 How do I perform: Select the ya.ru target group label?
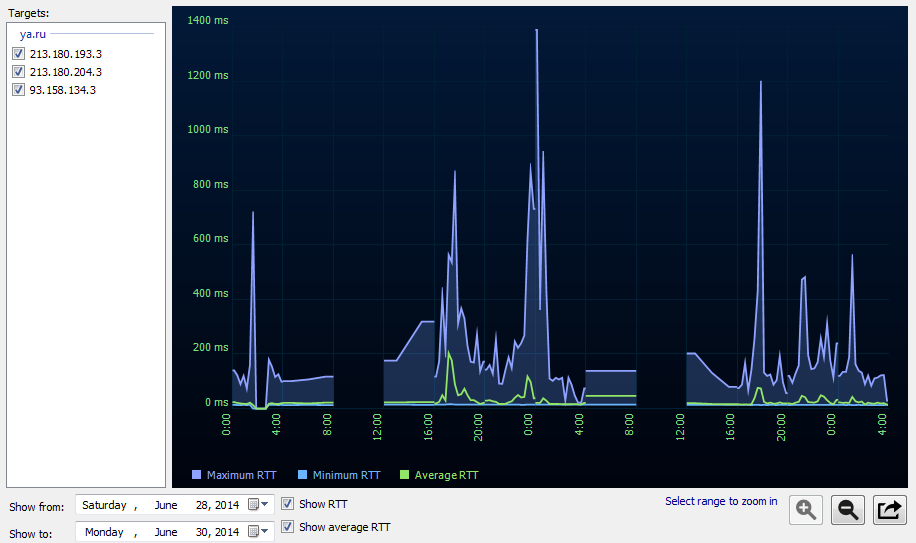33,34
